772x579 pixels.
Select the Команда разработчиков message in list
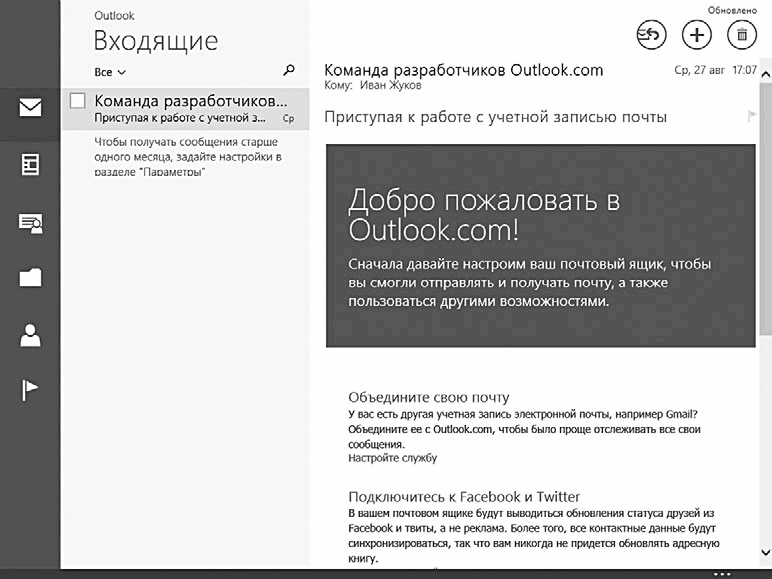click(185, 109)
